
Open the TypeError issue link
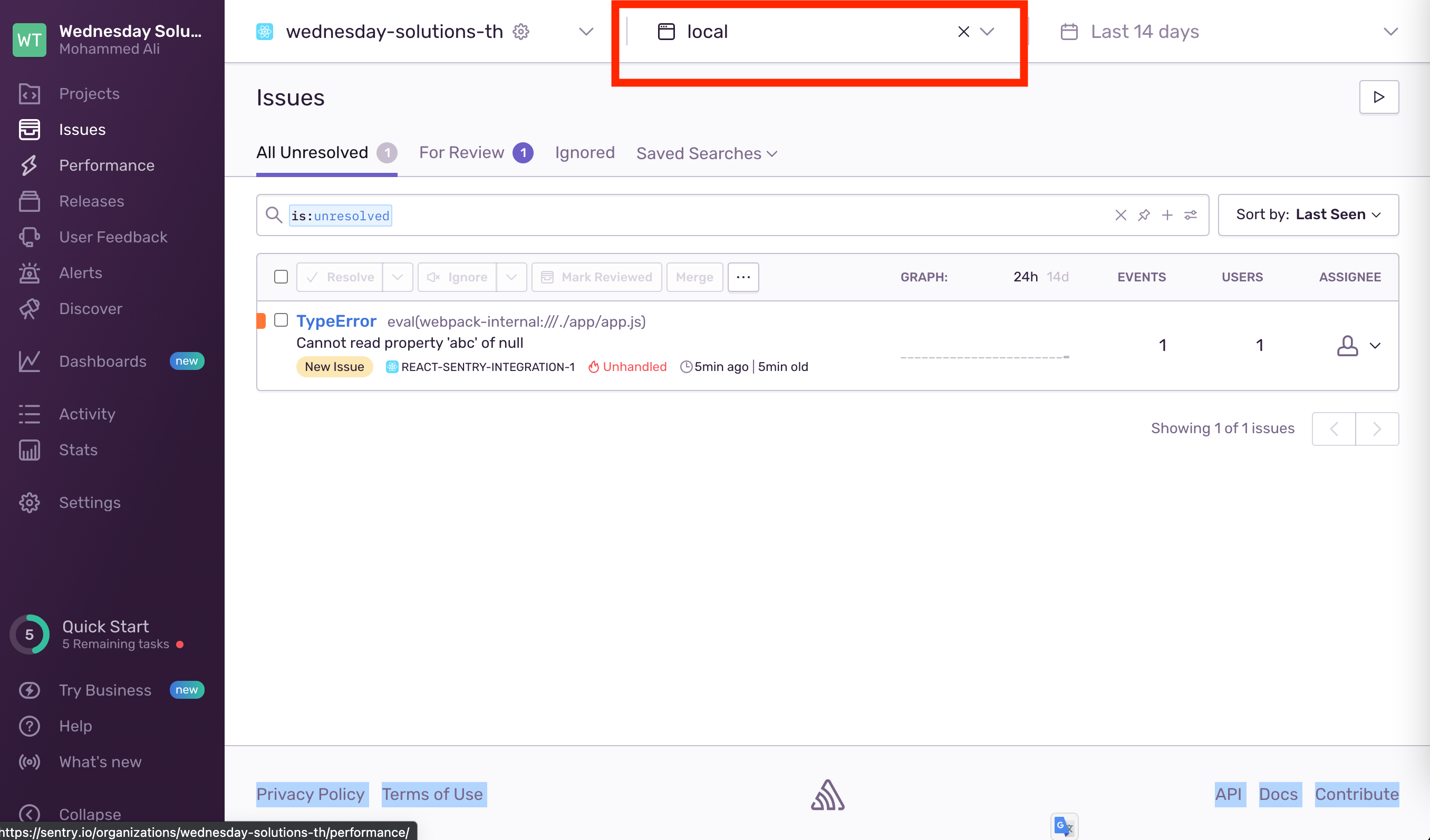point(336,321)
